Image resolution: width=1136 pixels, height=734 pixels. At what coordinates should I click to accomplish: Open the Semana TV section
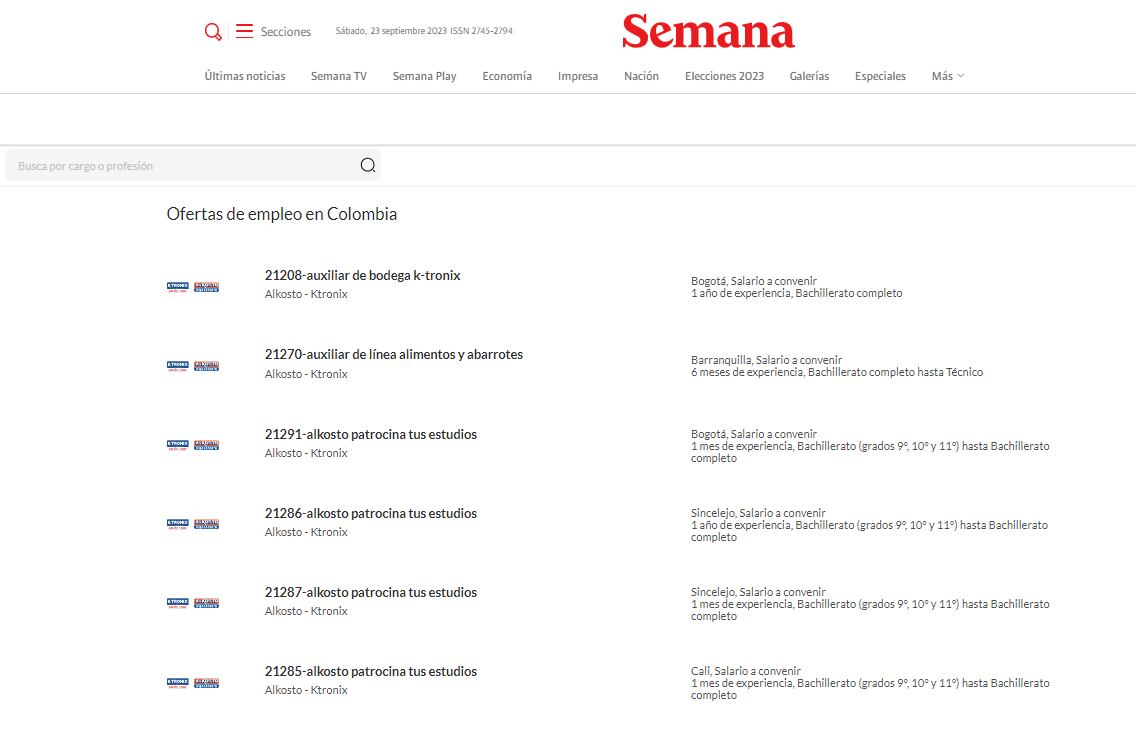(338, 75)
